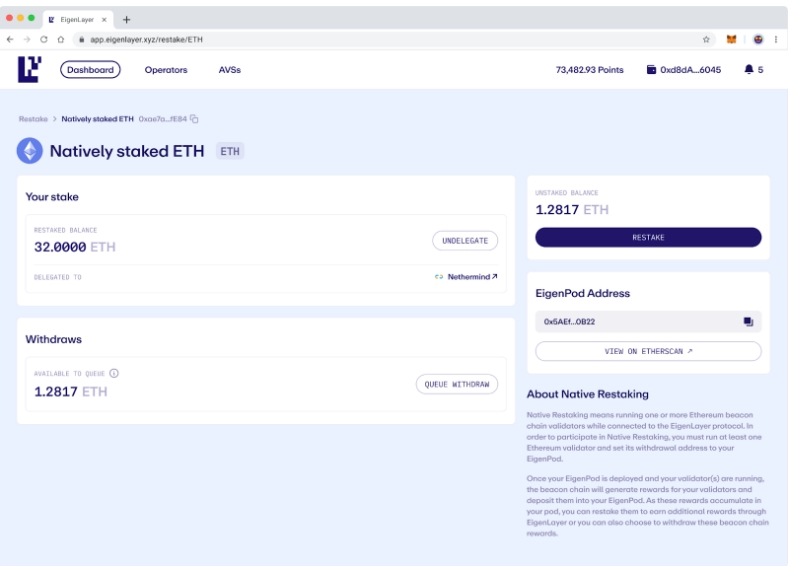This screenshot has width=789, height=566.
Task: Click the Ethereum logo icon
Action: (30, 151)
